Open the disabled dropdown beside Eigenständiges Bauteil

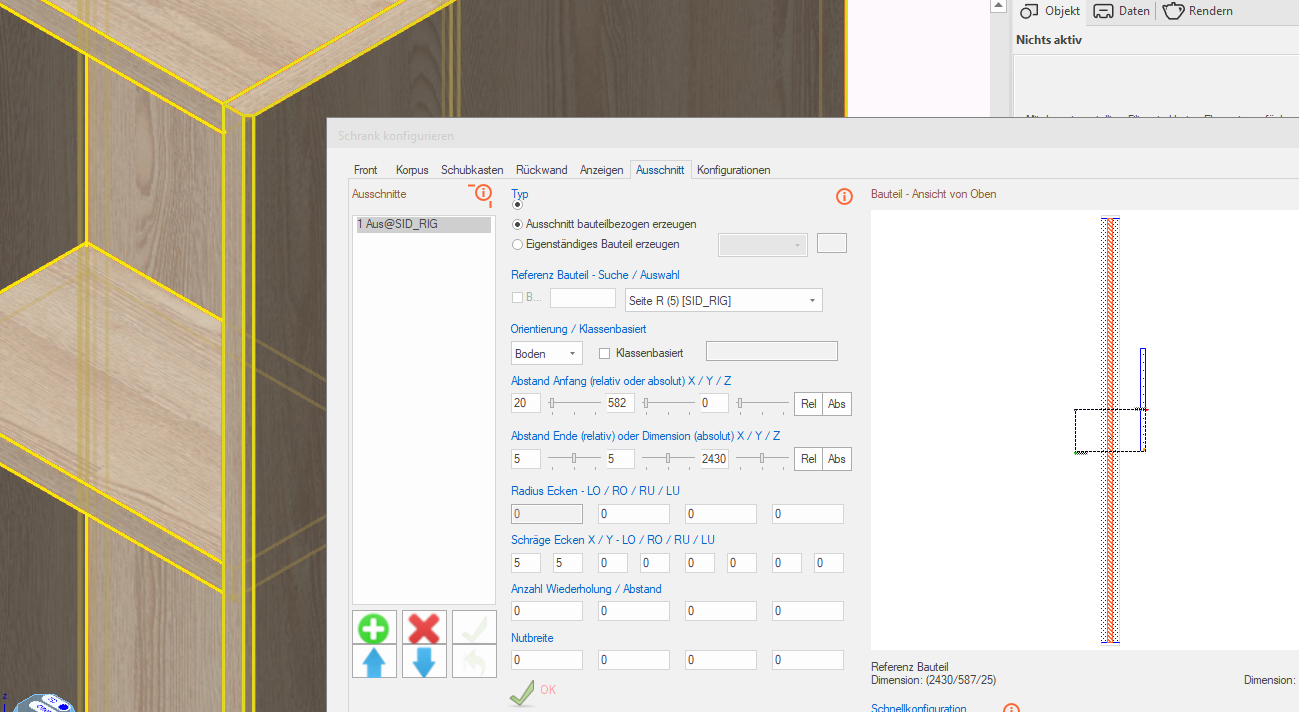click(x=763, y=244)
